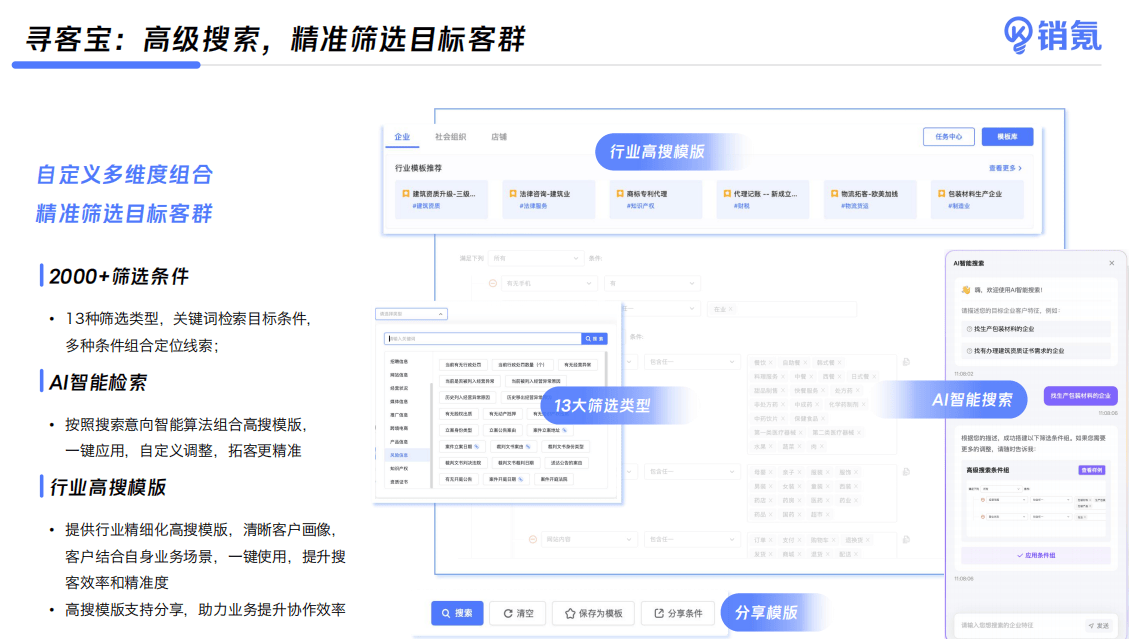The height and width of the screenshot is (639, 1139).
Task: Open the 模板库 button
Action: tap(1006, 137)
